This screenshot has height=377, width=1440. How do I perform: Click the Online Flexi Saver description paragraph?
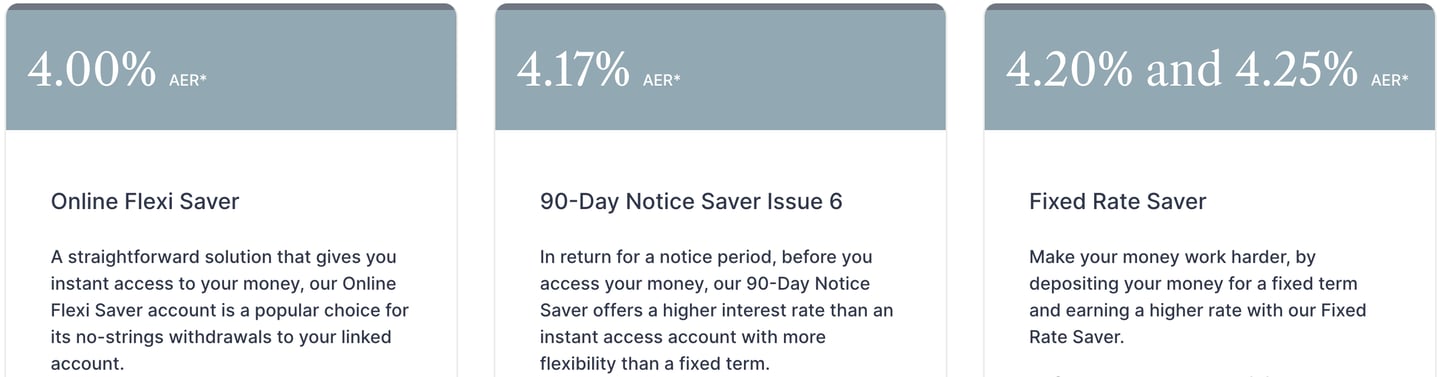click(230, 310)
